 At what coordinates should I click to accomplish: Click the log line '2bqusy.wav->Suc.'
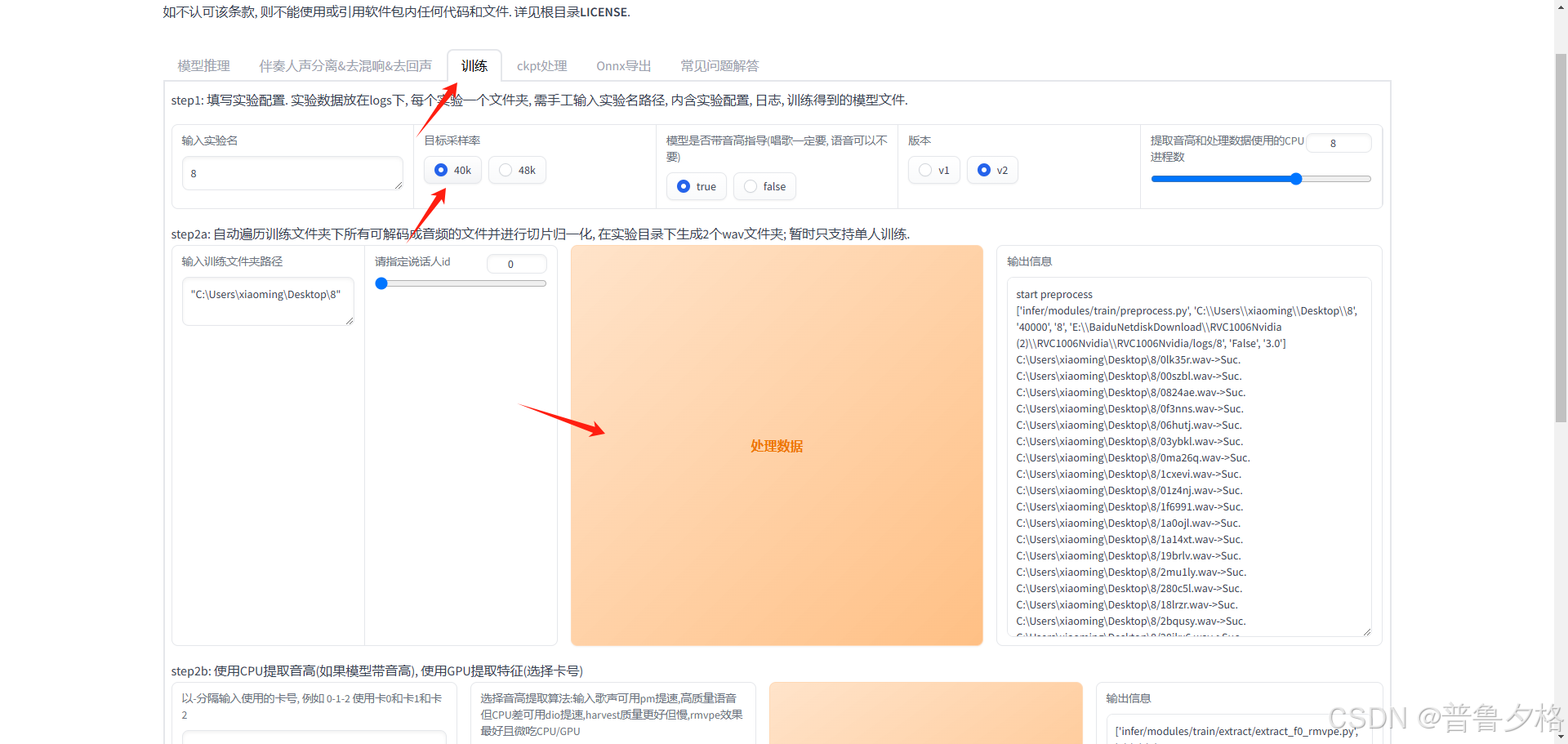click(x=1131, y=621)
